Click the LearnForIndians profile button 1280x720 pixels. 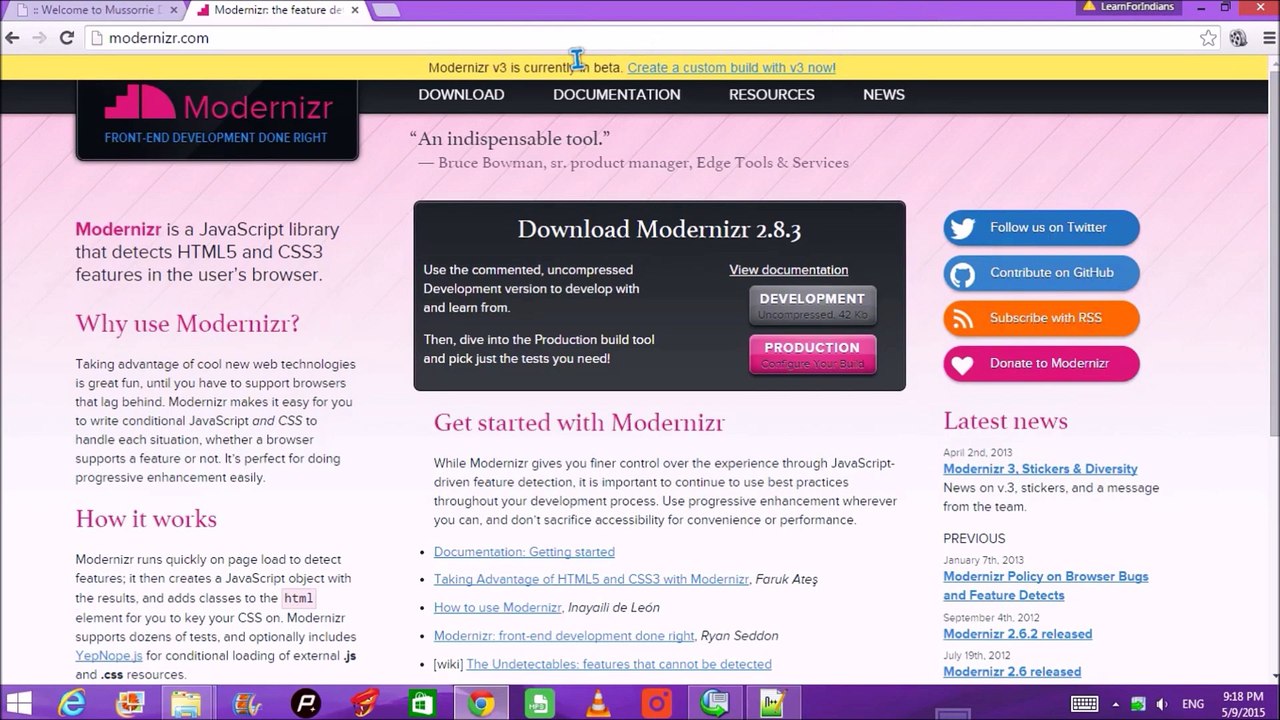click(x=1131, y=7)
